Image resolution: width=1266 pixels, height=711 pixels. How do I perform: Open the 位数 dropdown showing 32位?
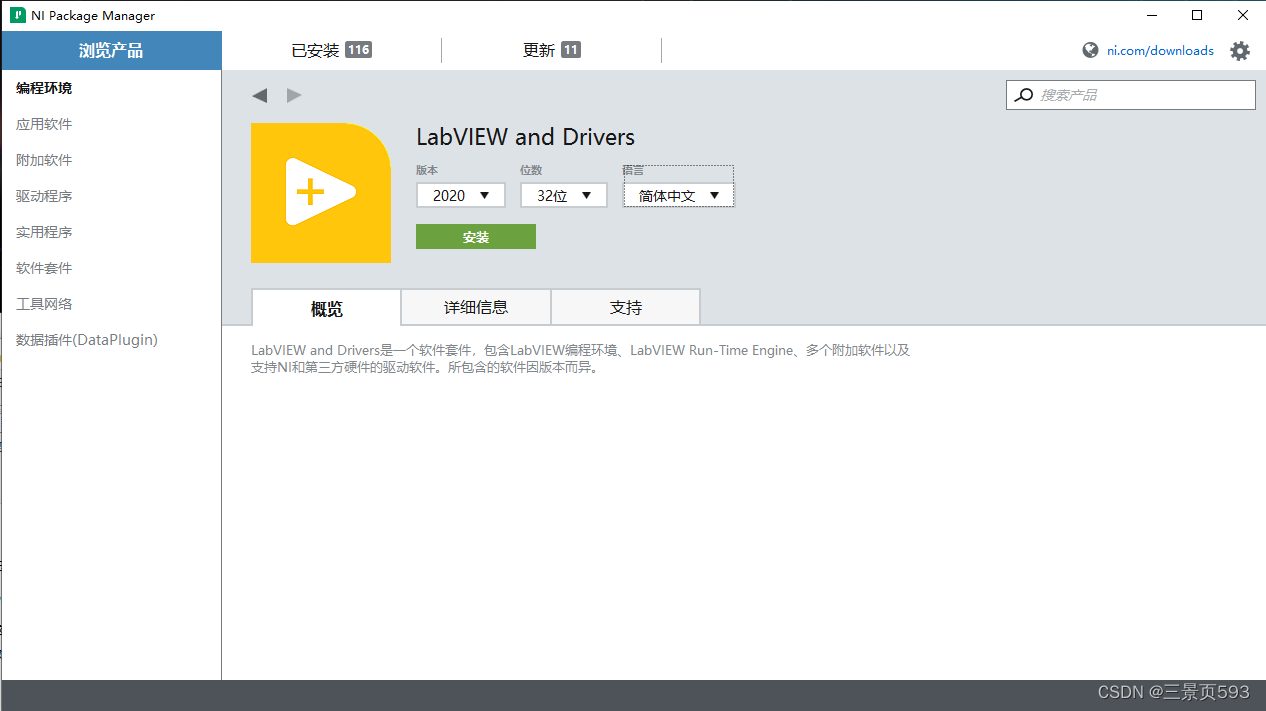563,195
